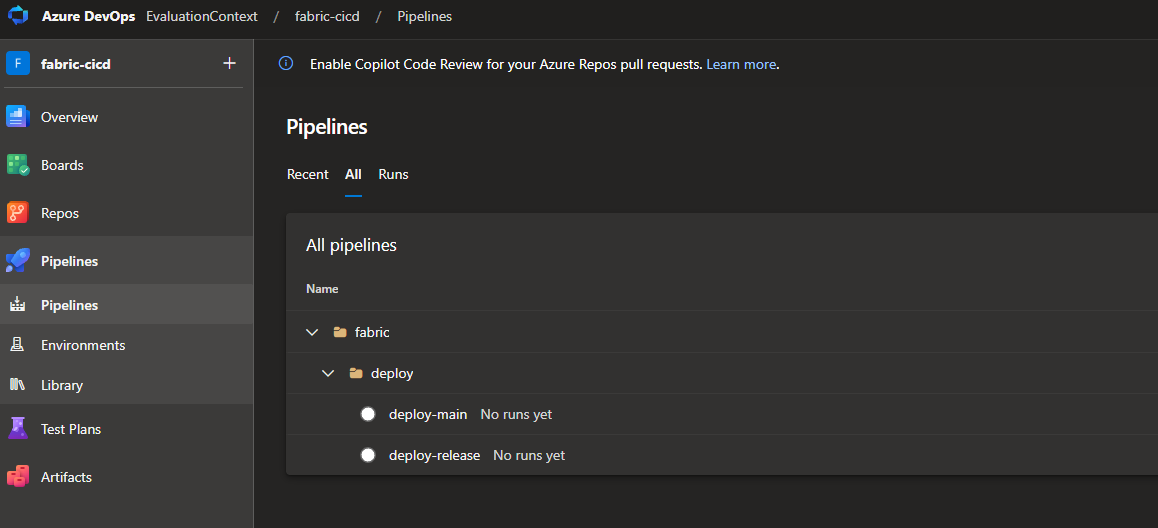Click the Learn more link

click(741, 64)
